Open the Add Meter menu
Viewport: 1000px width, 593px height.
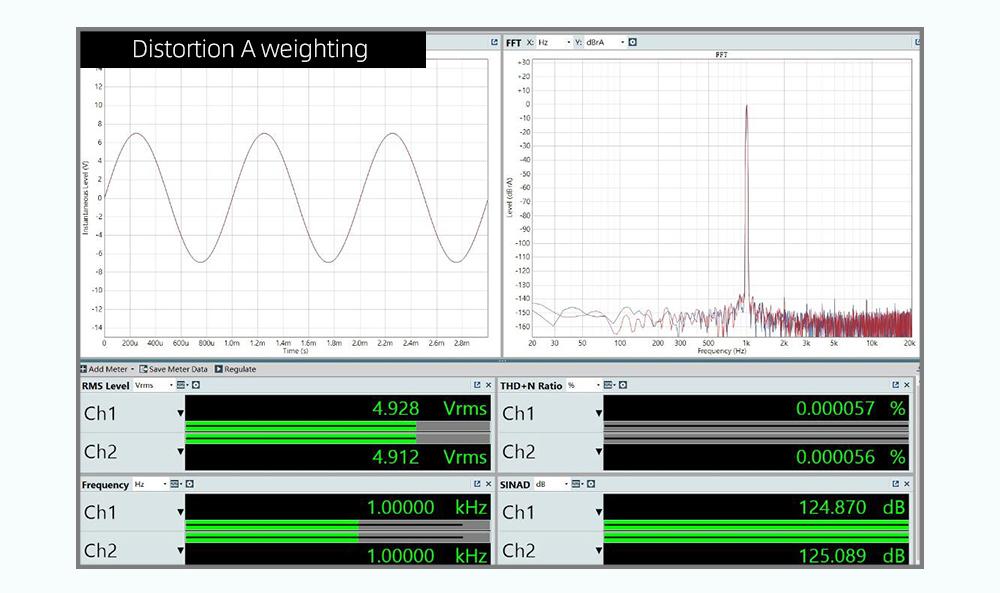point(108,369)
